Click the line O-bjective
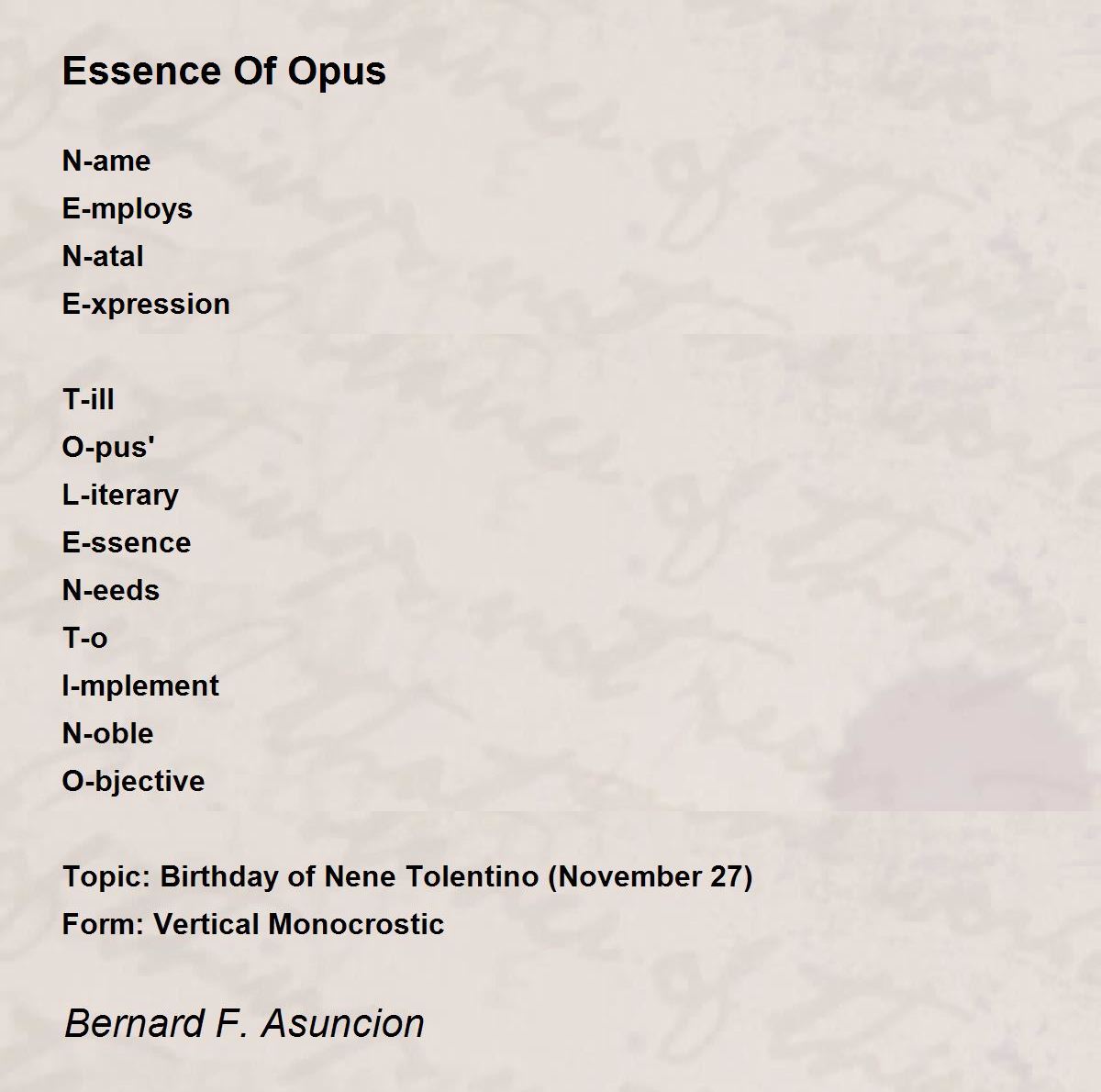This screenshot has height=1092, width=1101. point(133,782)
